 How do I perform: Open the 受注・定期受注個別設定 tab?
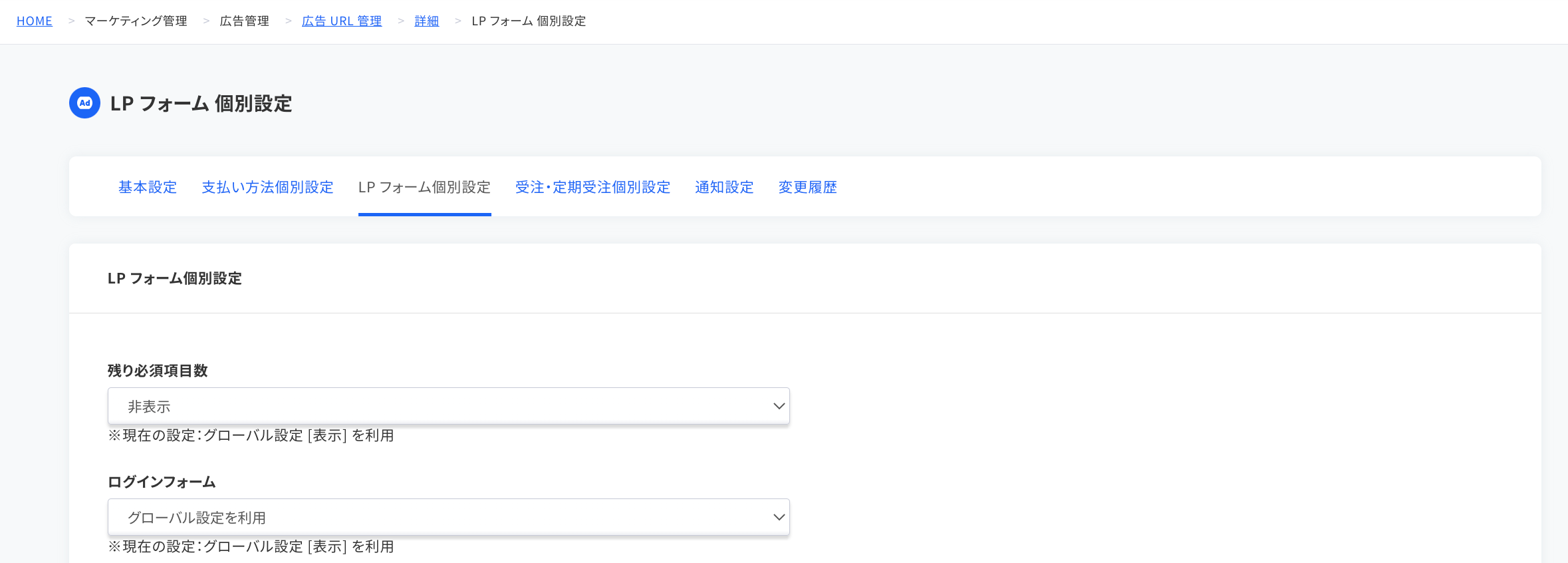[x=593, y=188]
